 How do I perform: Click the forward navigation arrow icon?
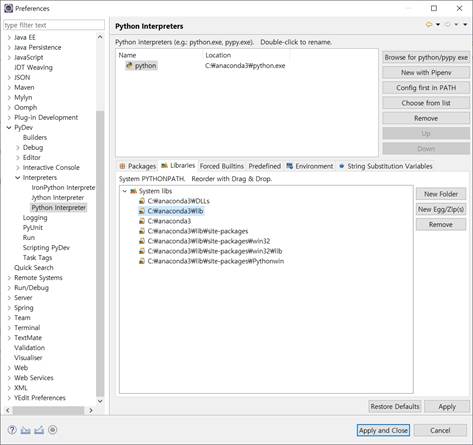click(x=448, y=24)
